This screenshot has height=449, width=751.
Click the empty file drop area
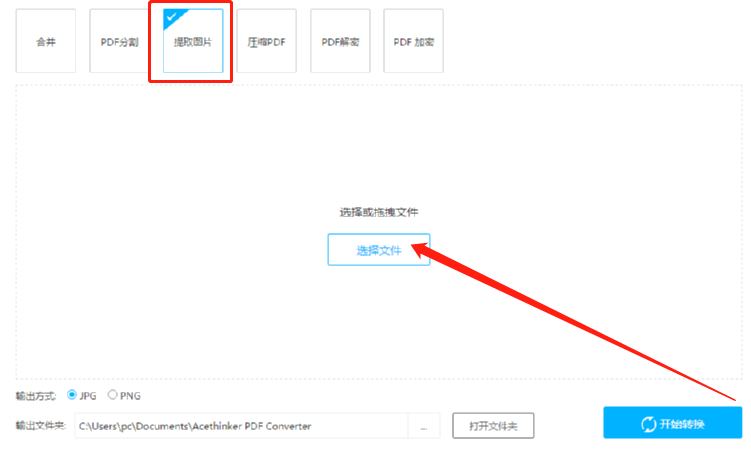[x=378, y=144]
